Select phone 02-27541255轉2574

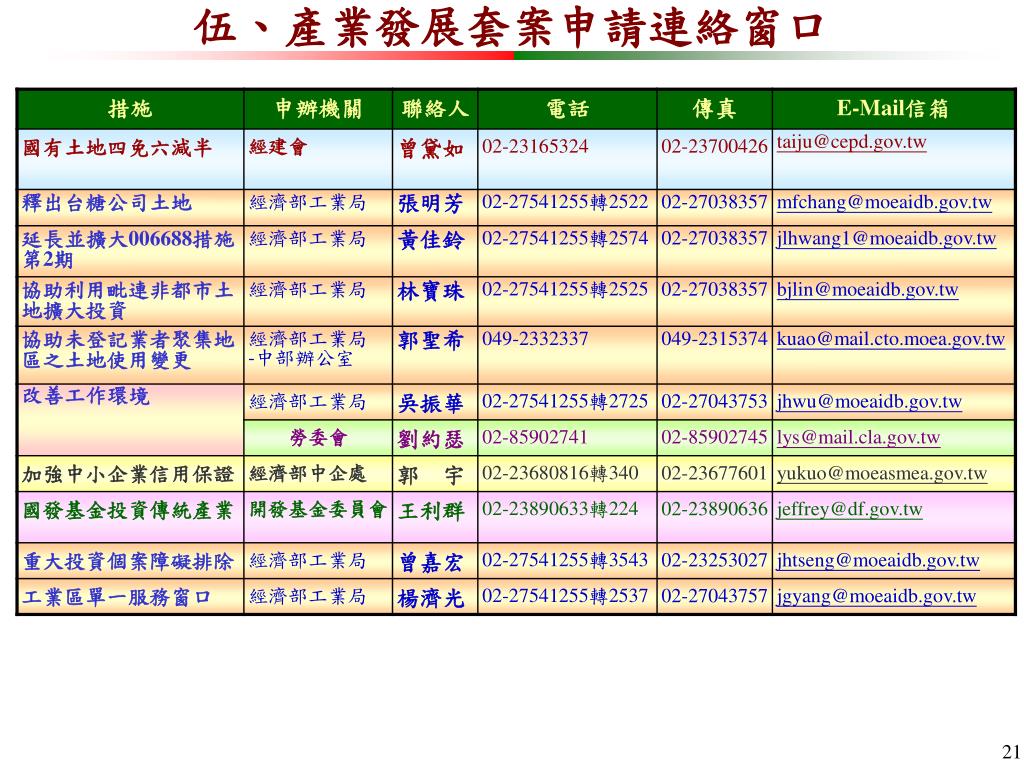click(x=565, y=238)
